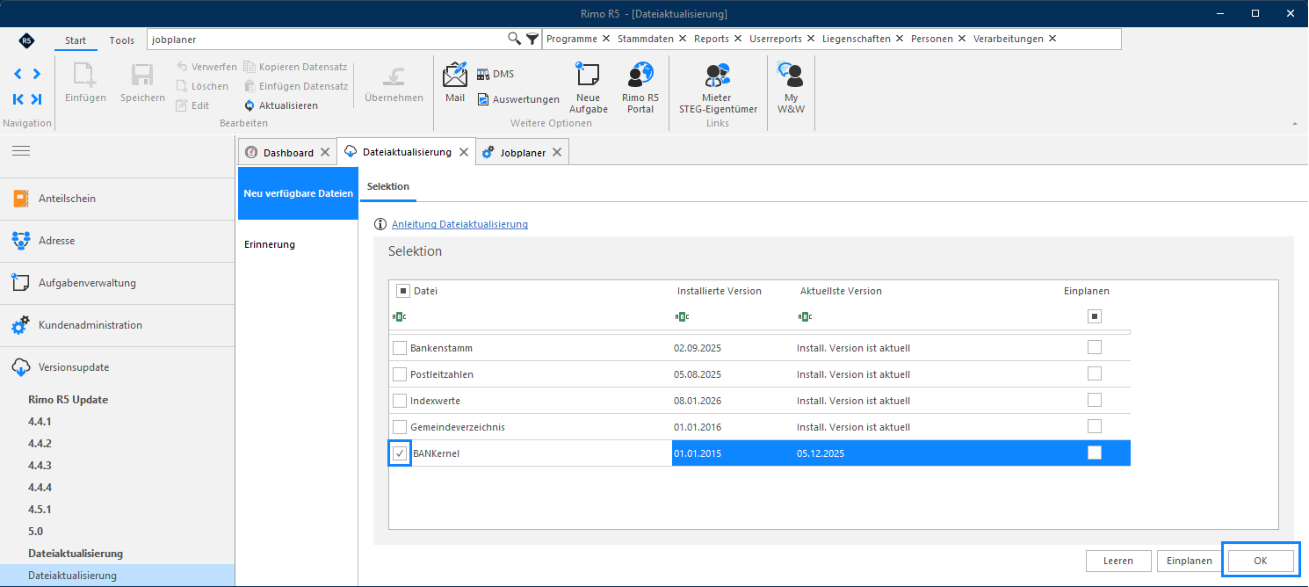Click the Aktualisieren refresh icon
The width and height of the screenshot is (1309, 587).
click(250, 105)
